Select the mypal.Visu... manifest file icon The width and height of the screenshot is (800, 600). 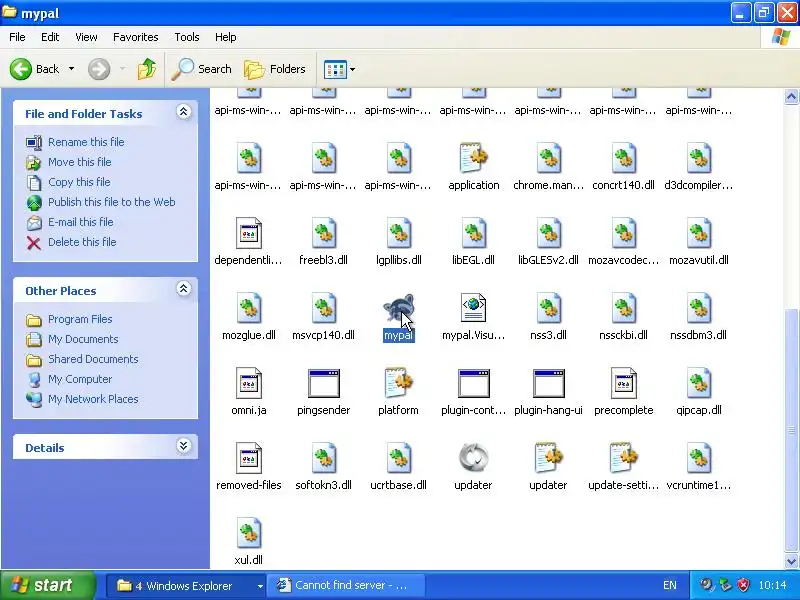(473, 308)
